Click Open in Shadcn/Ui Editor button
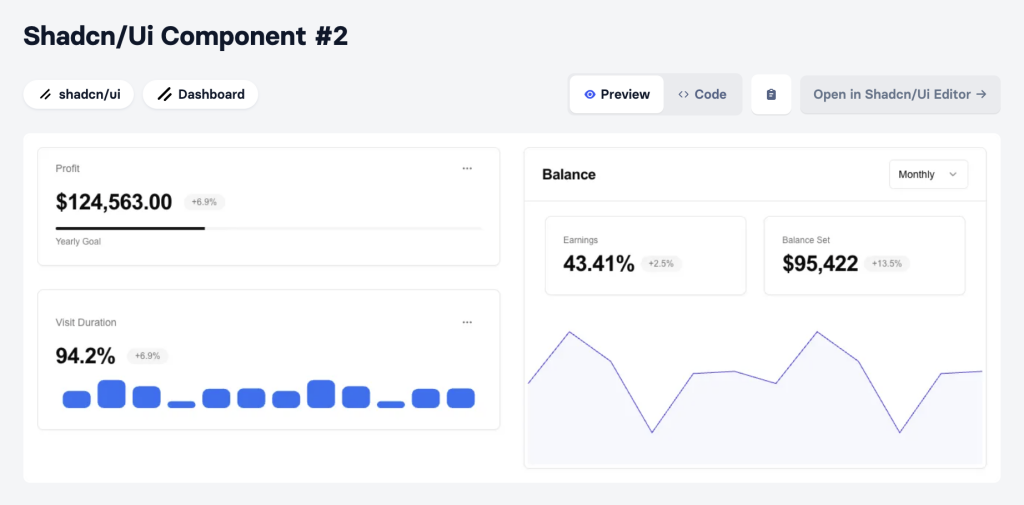 pyautogui.click(x=899, y=94)
